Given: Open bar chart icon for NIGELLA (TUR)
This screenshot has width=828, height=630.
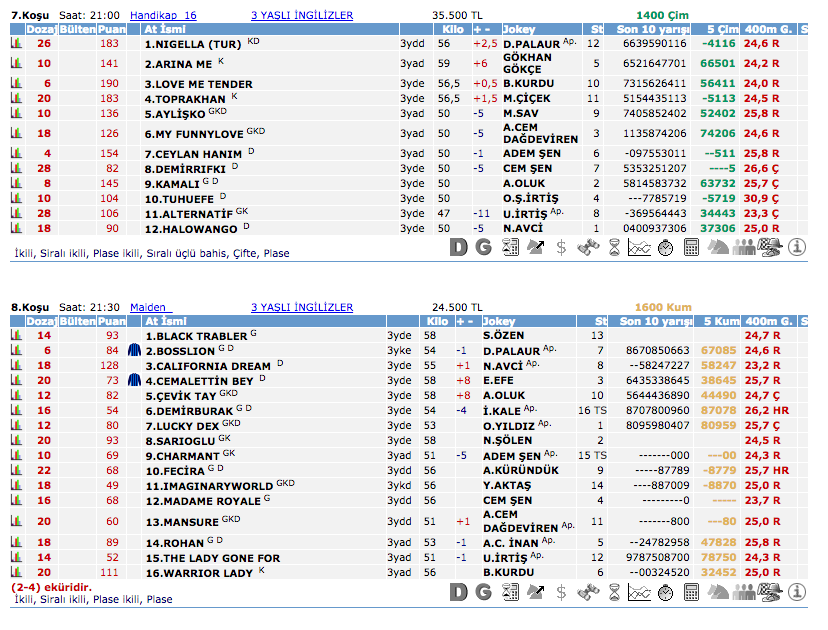Looking at the screenshot, I should [16, 44].
